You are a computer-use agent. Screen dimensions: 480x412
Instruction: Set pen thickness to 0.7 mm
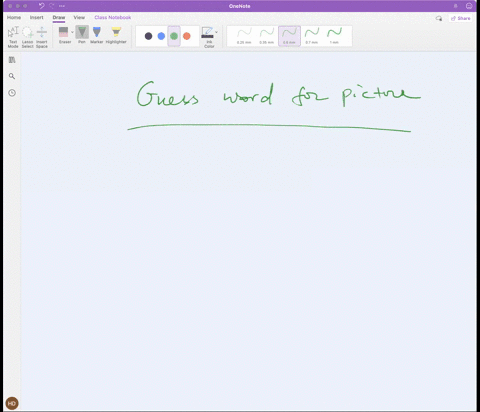click(312, 36)
